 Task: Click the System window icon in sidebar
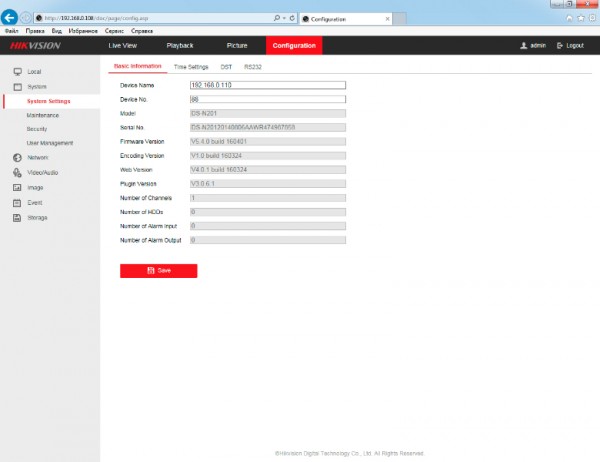pyautogui.click(x=18, y=87)
